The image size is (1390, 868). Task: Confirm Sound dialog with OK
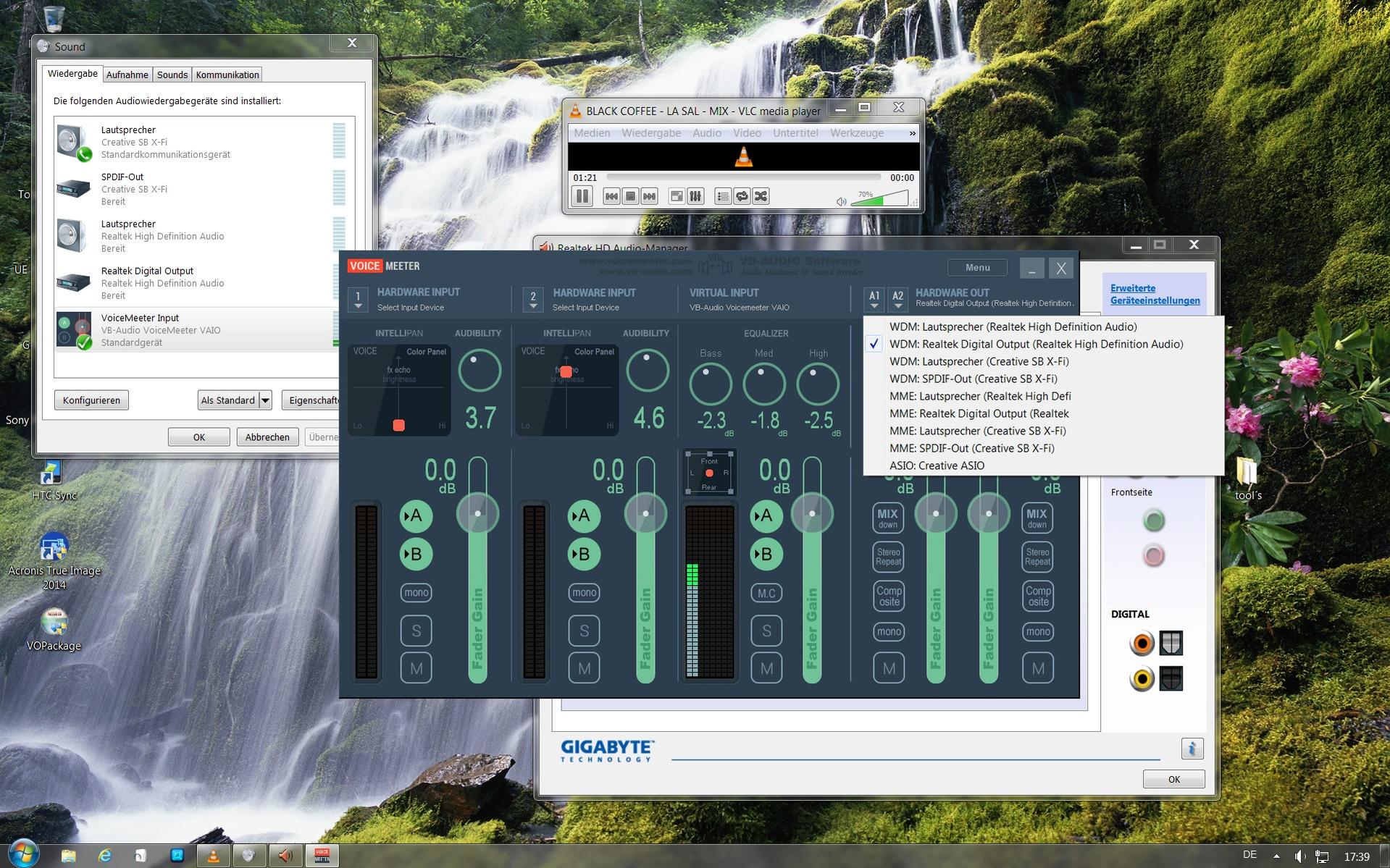199,437
